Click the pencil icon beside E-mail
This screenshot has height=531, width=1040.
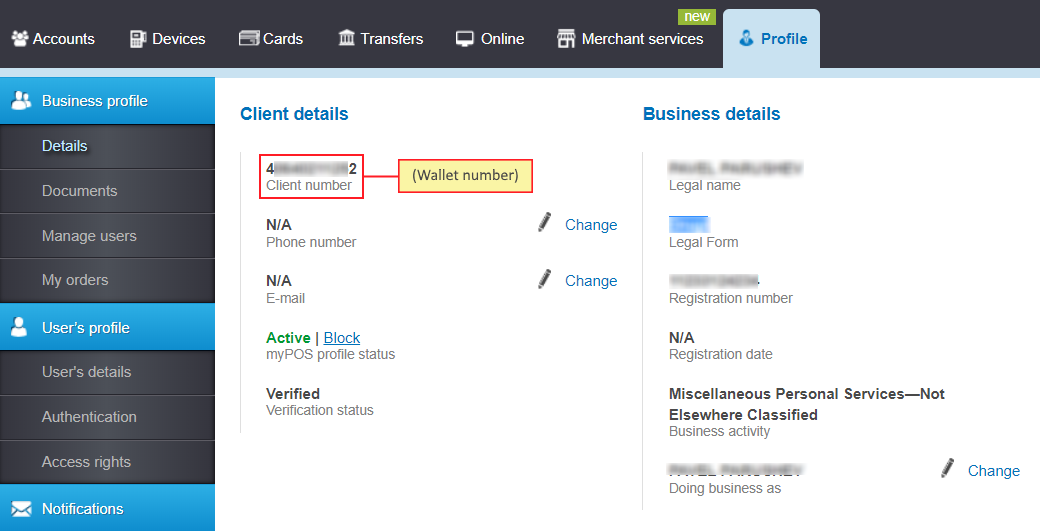[x=545, y=279]
